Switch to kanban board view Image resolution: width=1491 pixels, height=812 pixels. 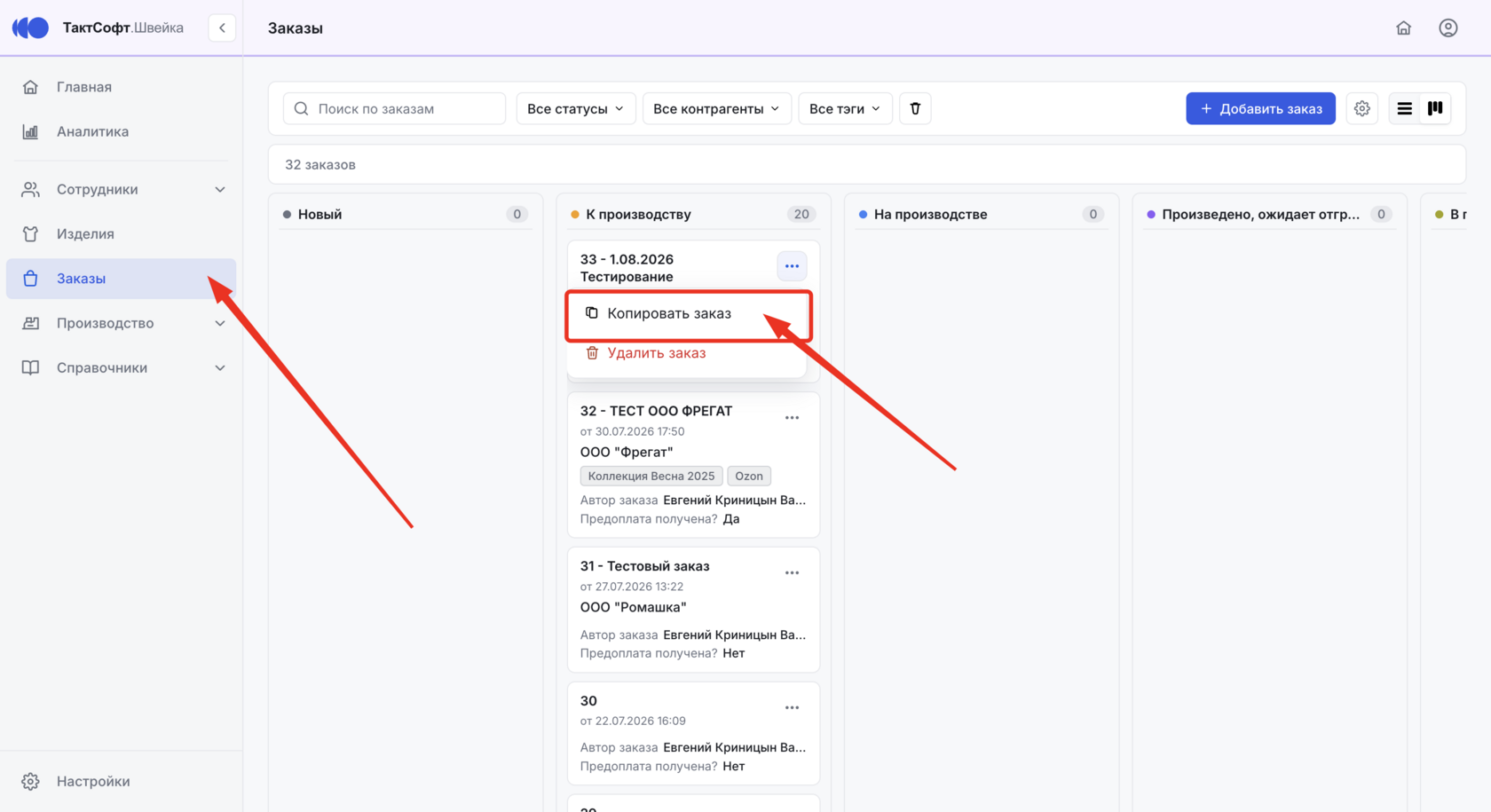(1435, 108)
